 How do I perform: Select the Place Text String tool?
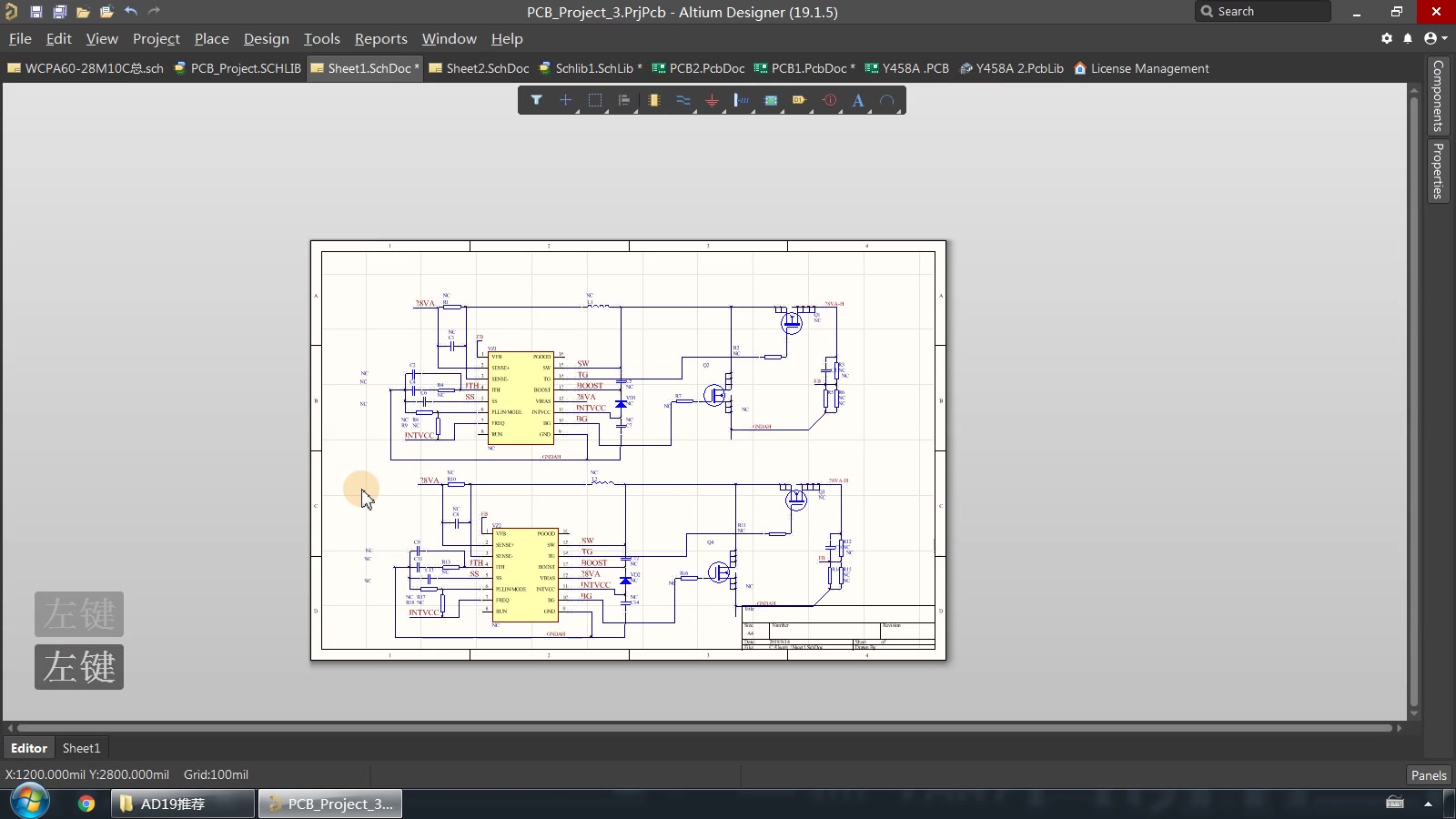point(858,100)
